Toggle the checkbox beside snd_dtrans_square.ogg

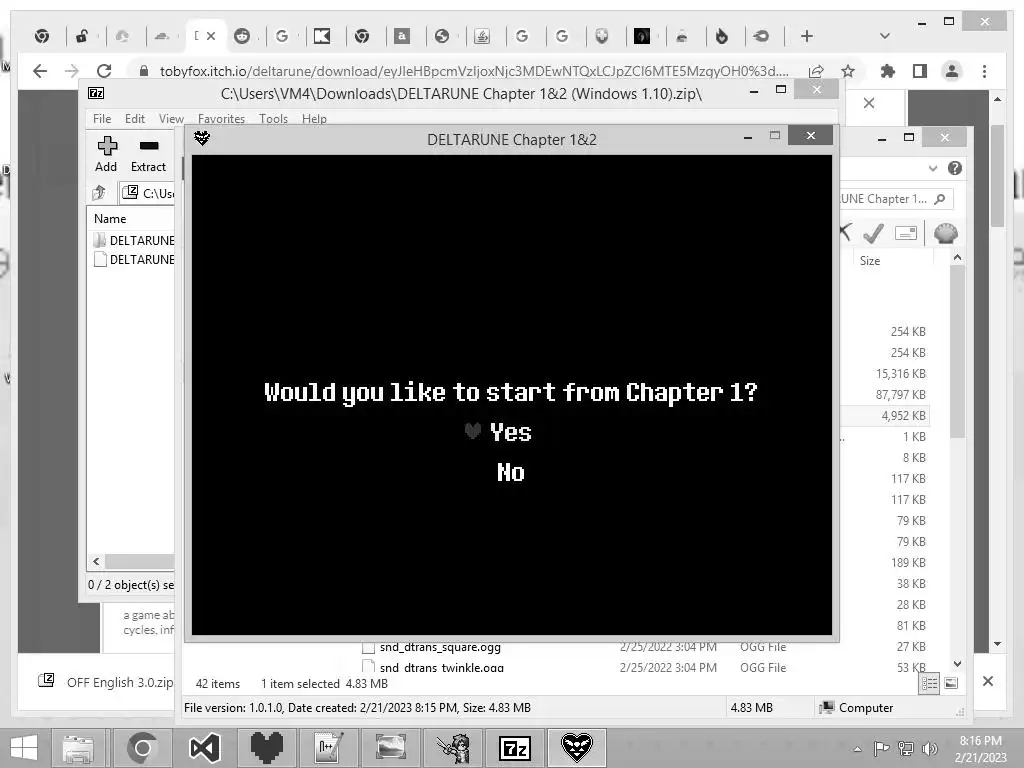click(x=368, y=648)
